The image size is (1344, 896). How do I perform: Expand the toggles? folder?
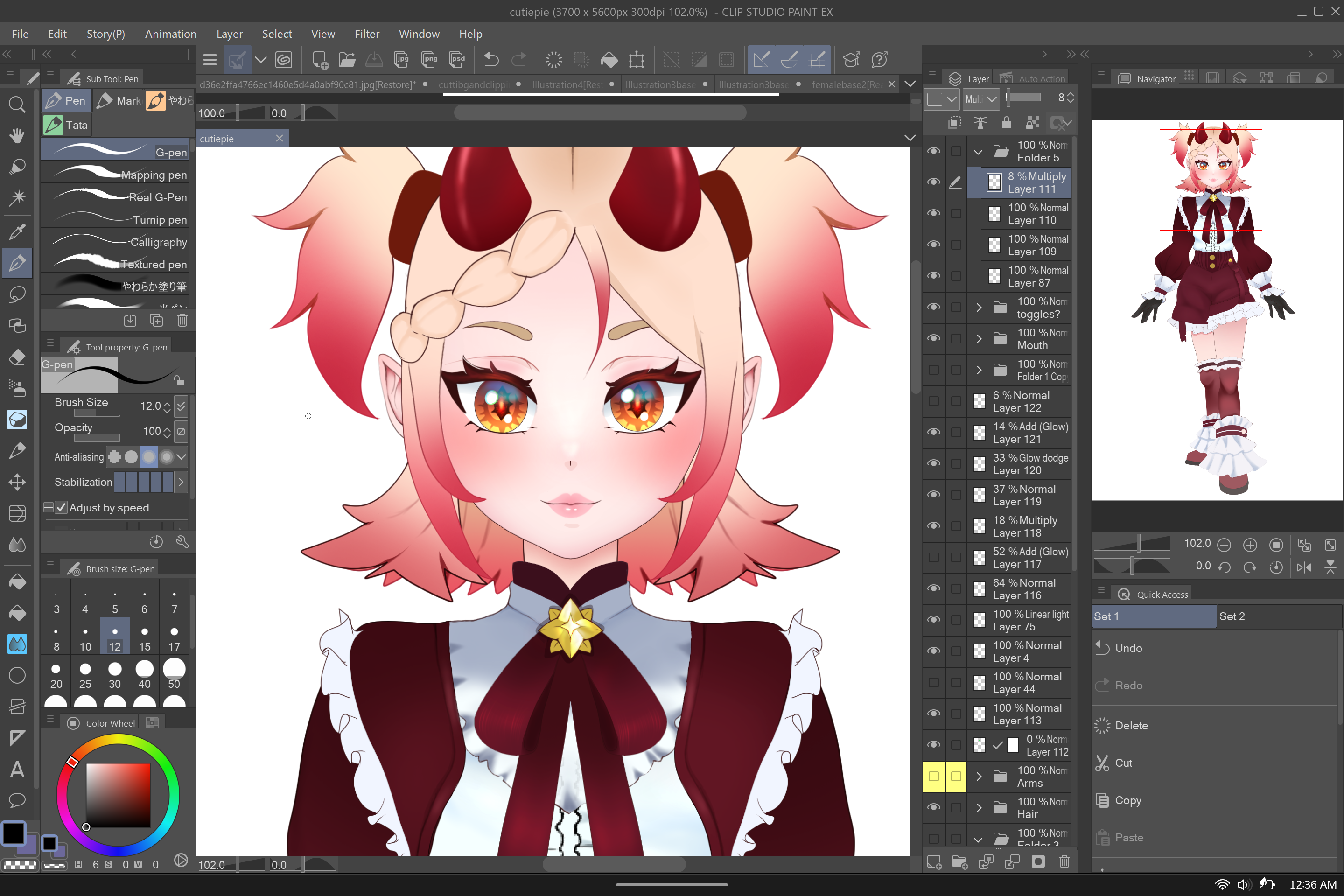pyautogui.click(x=978, y=308)
